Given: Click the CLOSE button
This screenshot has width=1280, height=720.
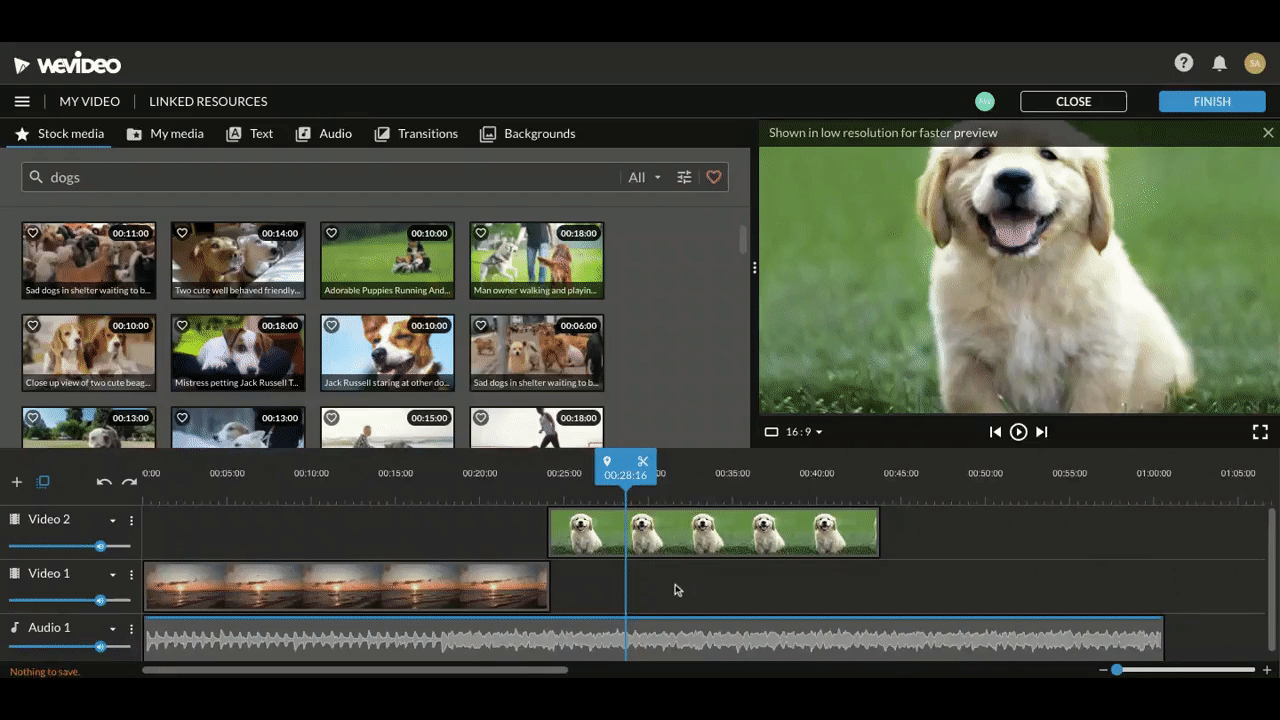Looking at the screenshot, I should point(1073,101).
